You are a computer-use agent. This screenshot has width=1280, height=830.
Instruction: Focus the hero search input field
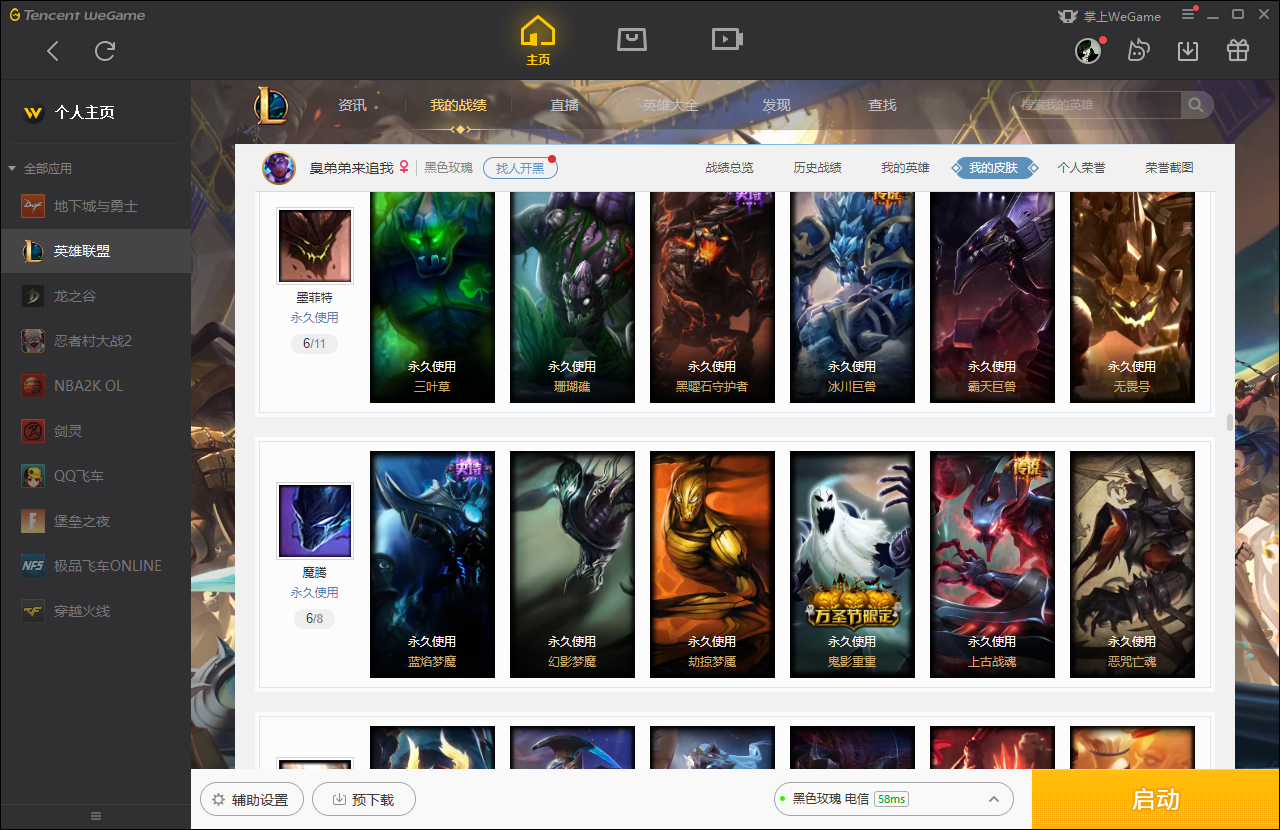pos(1095,105)
